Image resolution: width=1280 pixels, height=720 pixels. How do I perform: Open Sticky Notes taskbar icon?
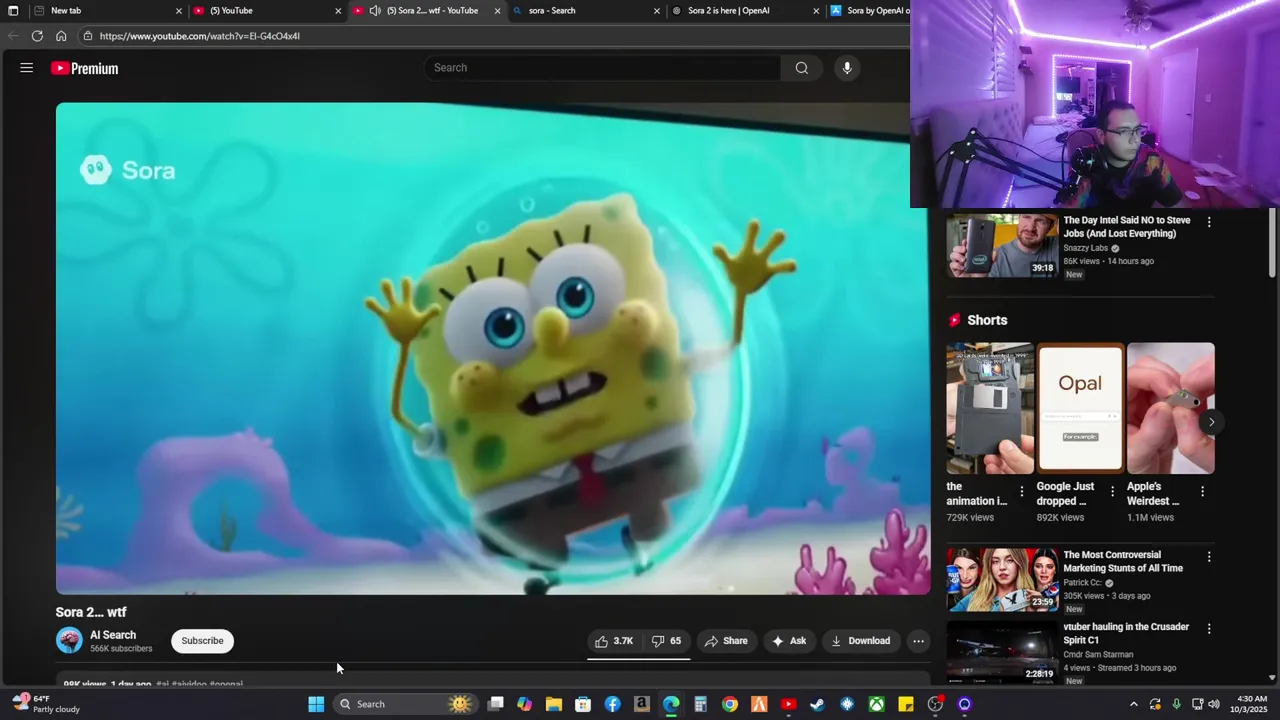(906, 704)
